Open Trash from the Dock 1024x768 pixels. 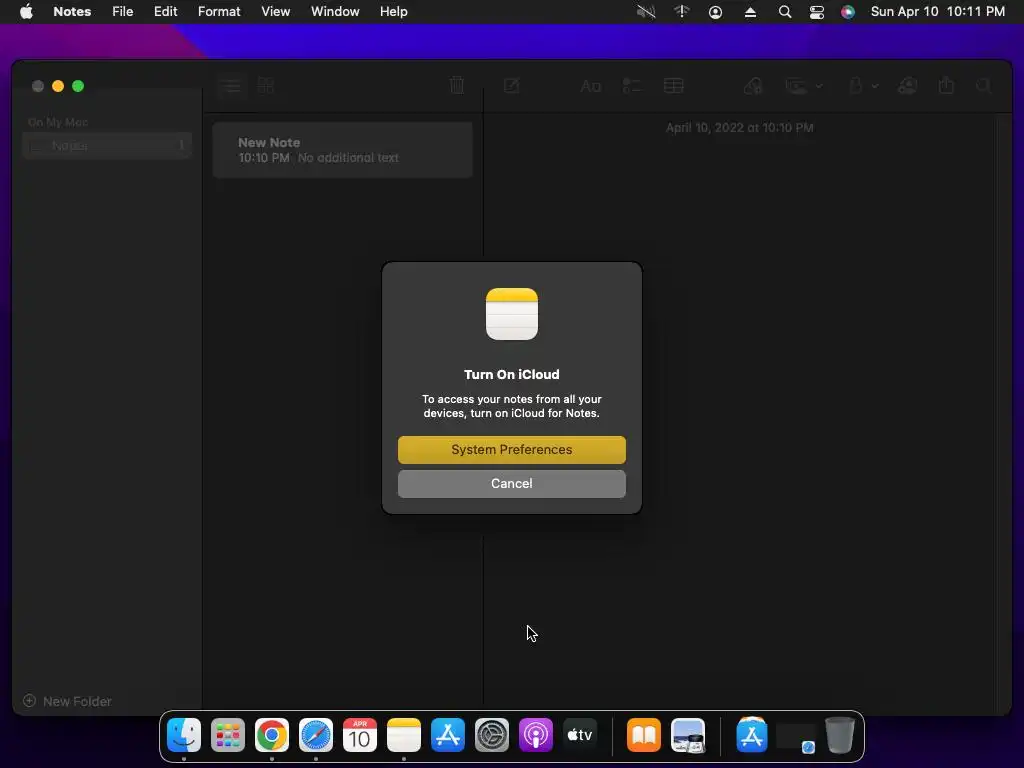tap(840, 735)
